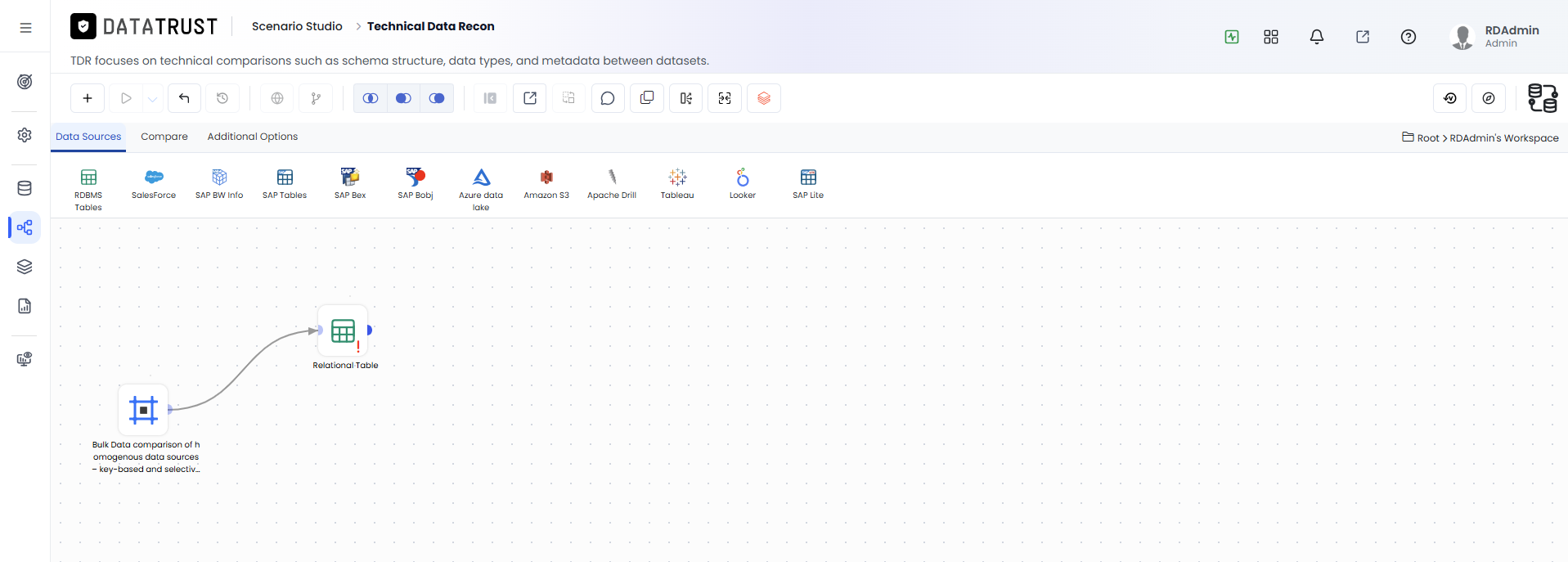Open RDAdmin user profile
The image size is (1568, 562).
pos(1495,37)
